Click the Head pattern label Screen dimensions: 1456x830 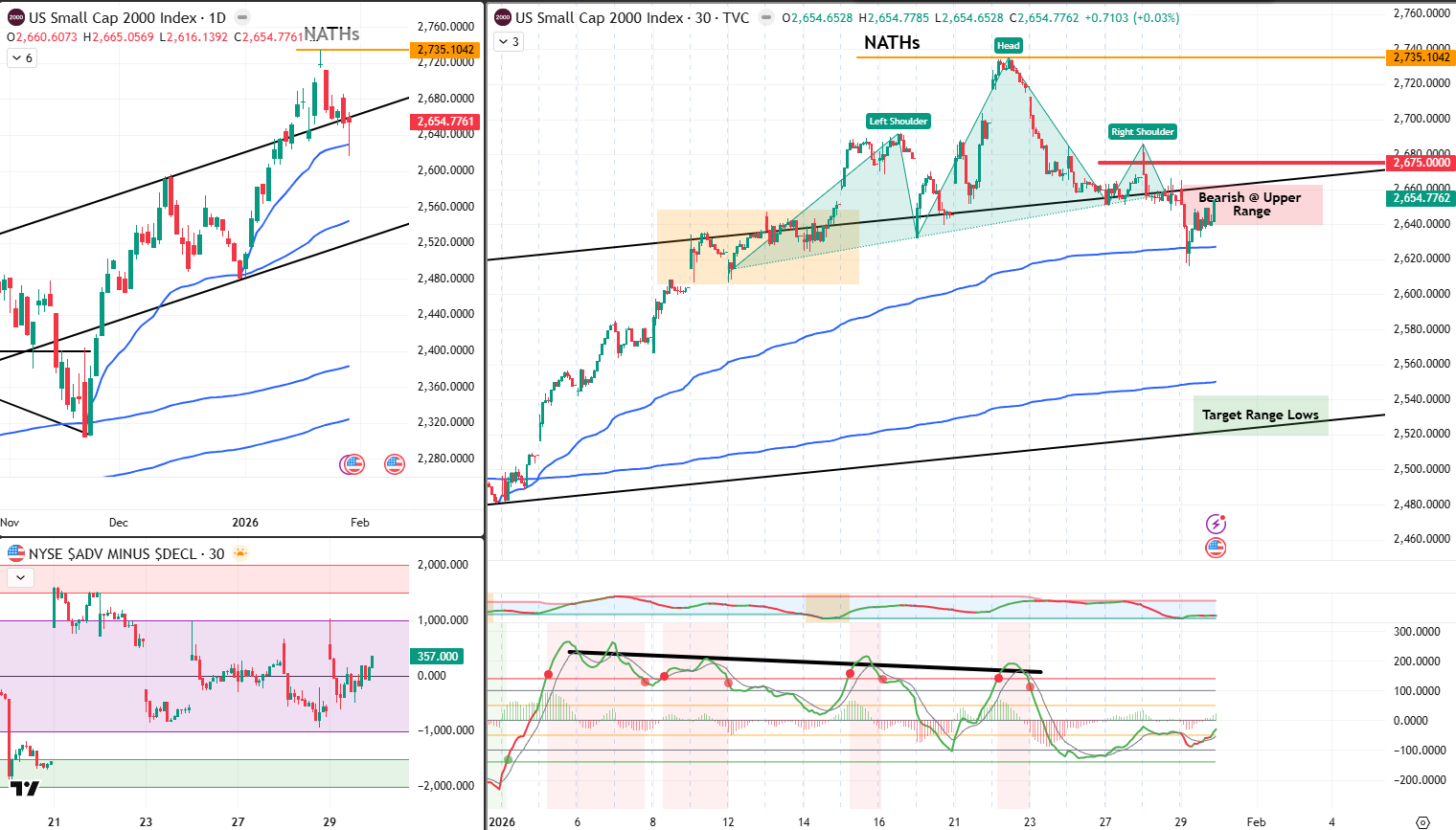pos(1008,45)
